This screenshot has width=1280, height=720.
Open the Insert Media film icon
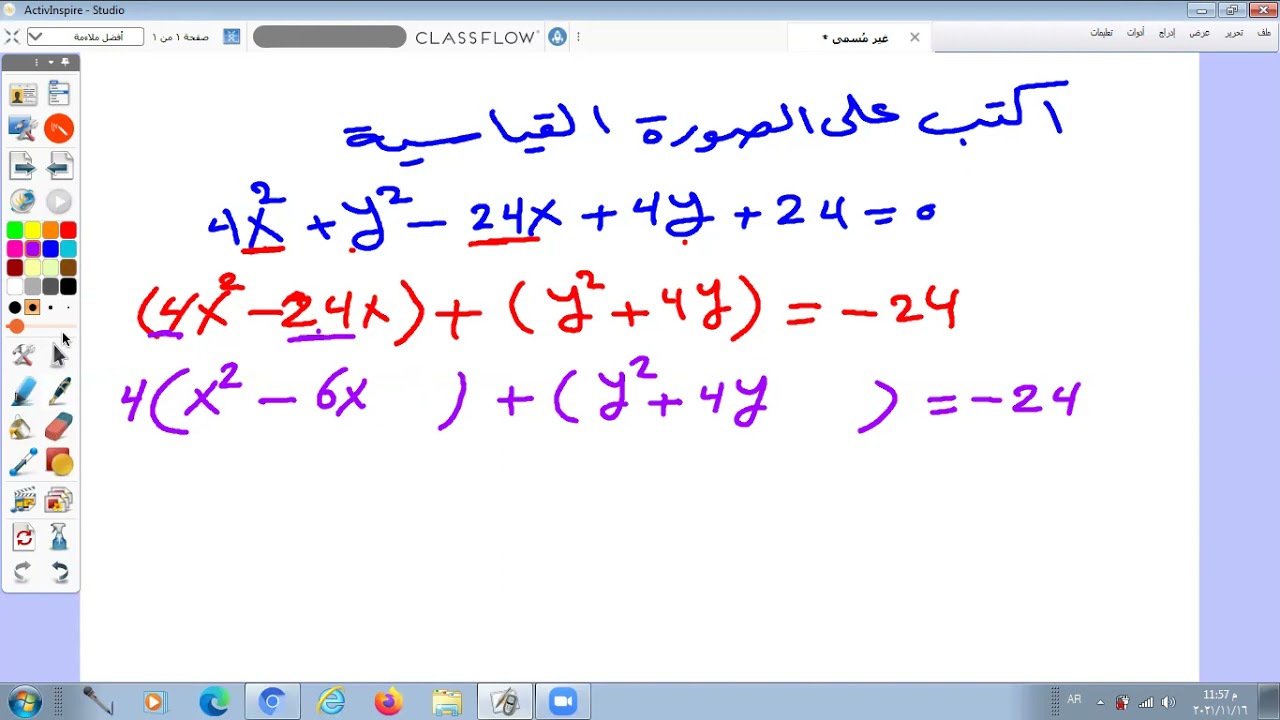23,500
